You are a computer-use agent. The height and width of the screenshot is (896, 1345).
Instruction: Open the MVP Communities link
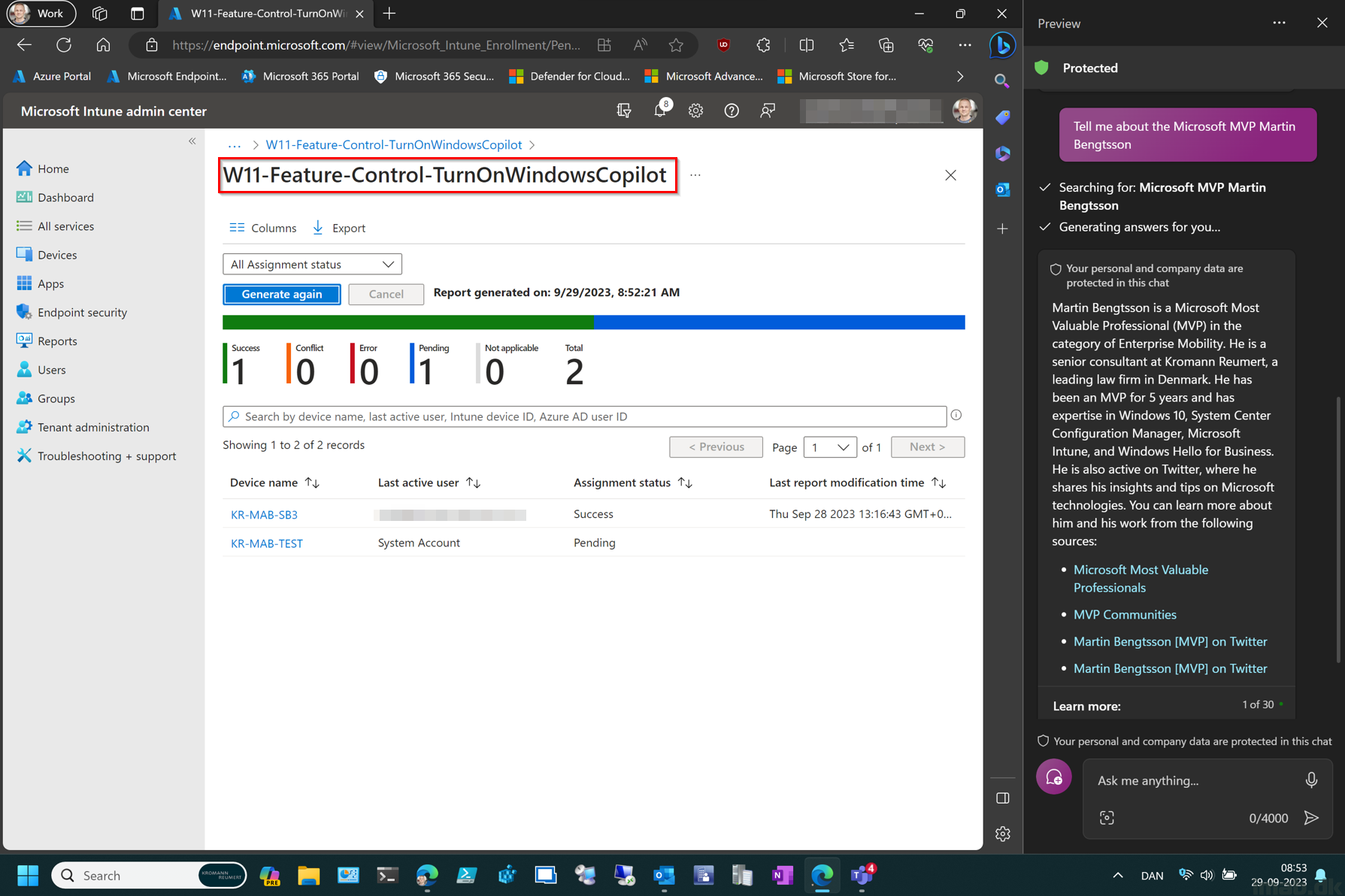point(1125,615)
